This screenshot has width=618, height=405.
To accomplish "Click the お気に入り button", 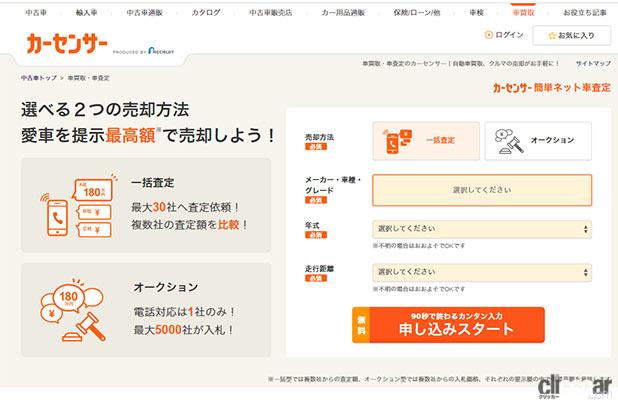I will point(571,35).
